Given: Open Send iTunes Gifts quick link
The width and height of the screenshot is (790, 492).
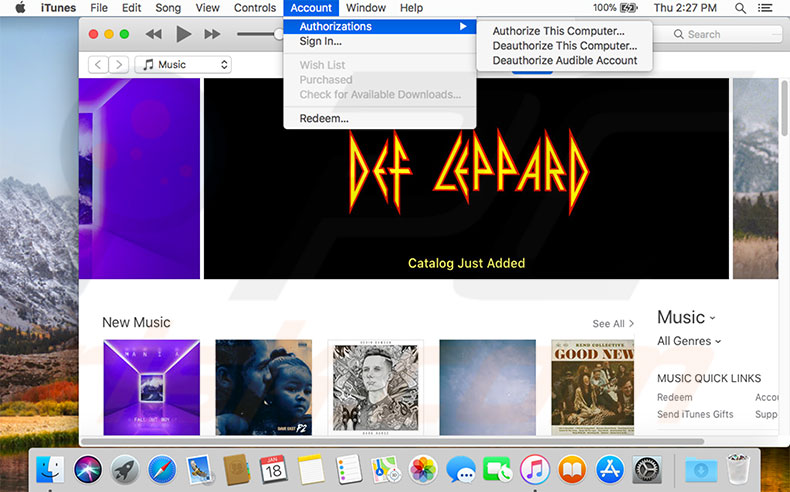Looking at the screenshot, I should (695, 414).
